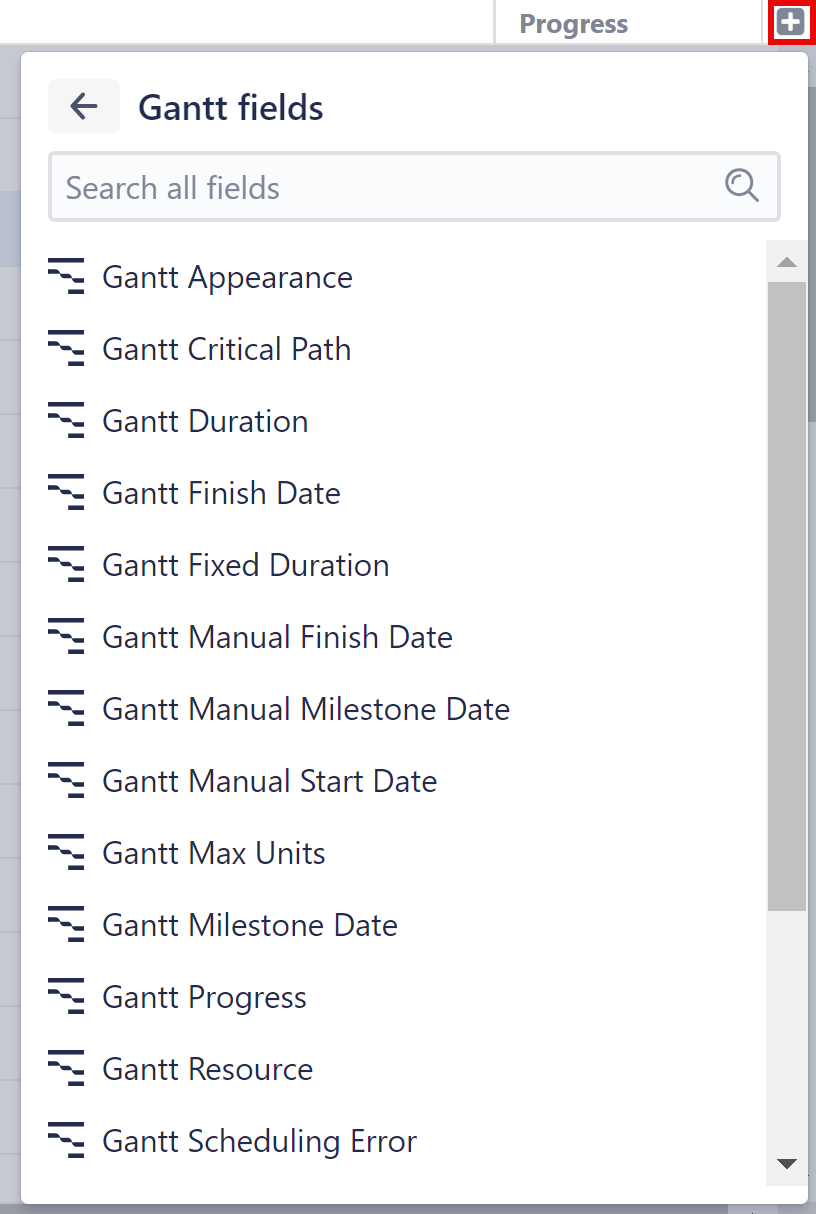816x1214 pixels.
Task: Click the search magnifier icon
Action: click(x=741, y=186)
